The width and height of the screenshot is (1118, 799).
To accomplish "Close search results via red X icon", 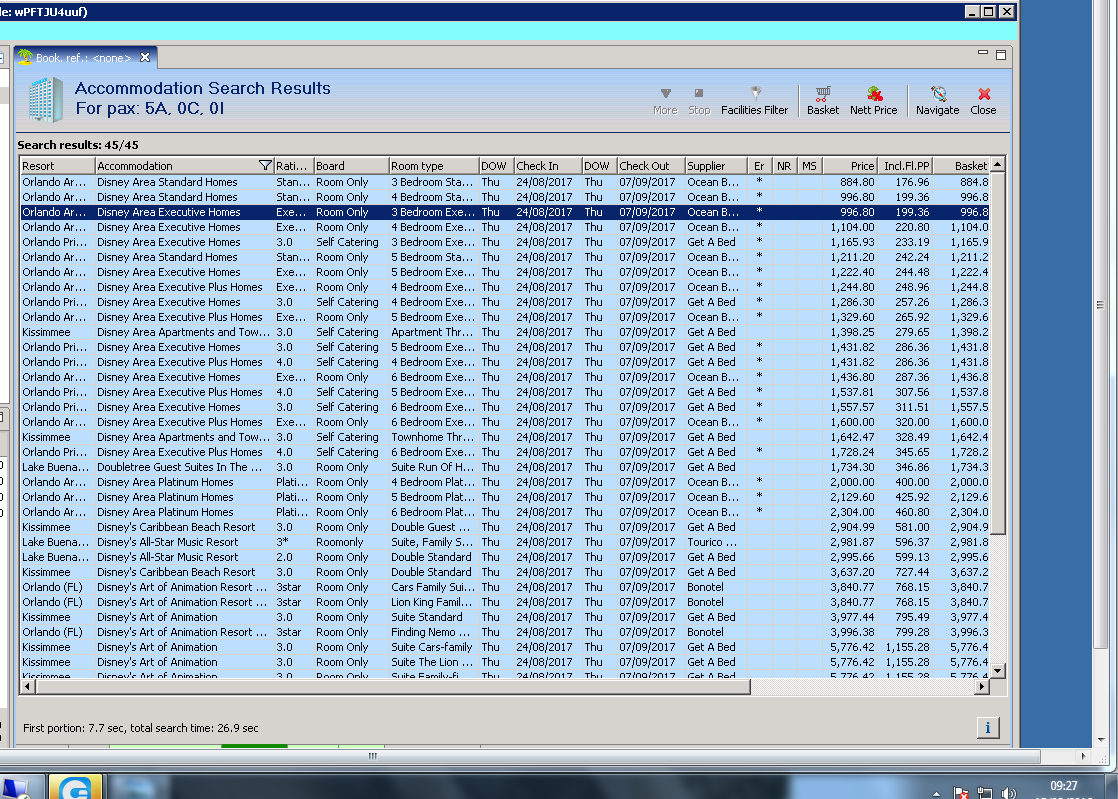I will coord(983,100).
